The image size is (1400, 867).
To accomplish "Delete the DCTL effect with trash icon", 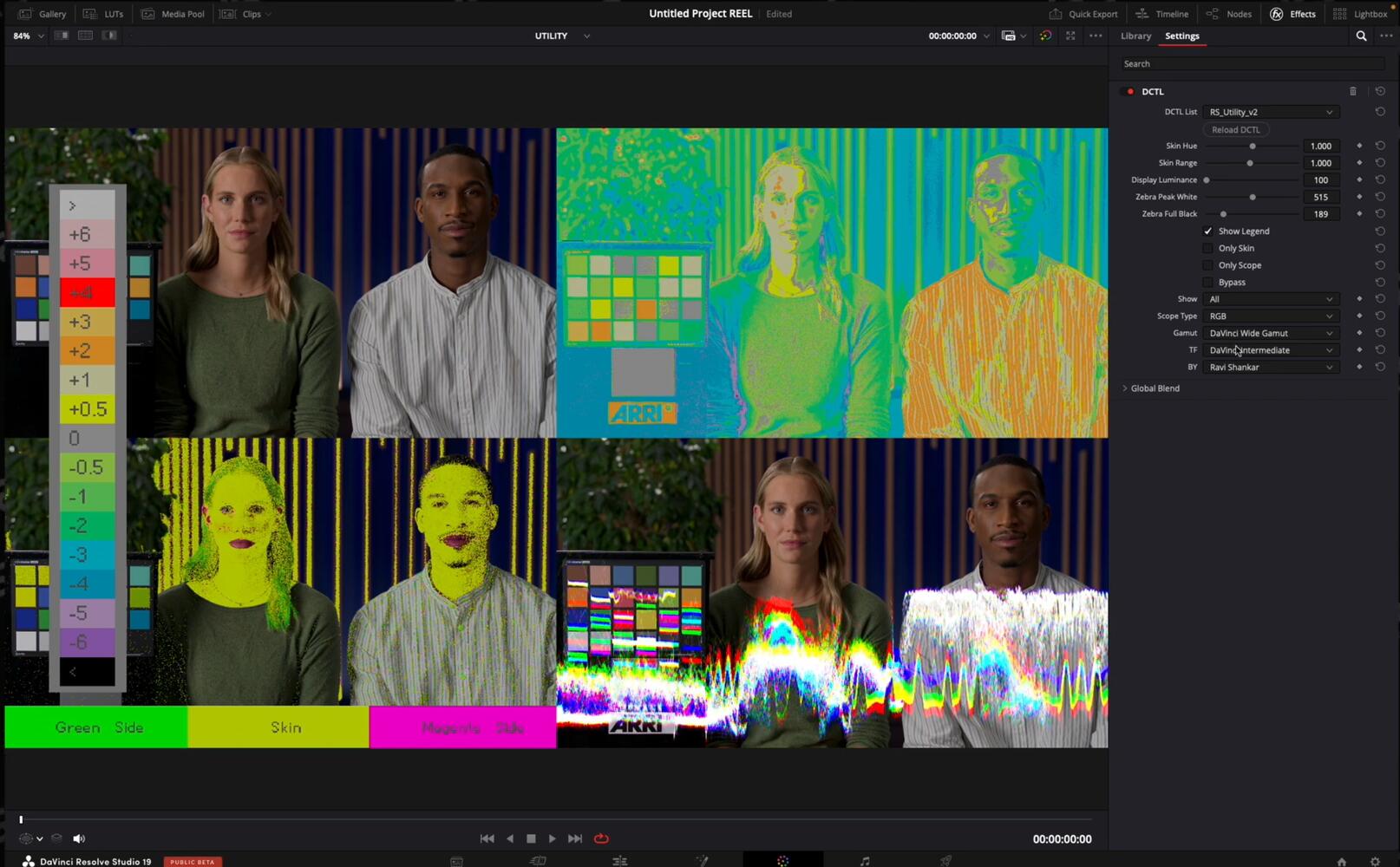I will point(1352,91).
